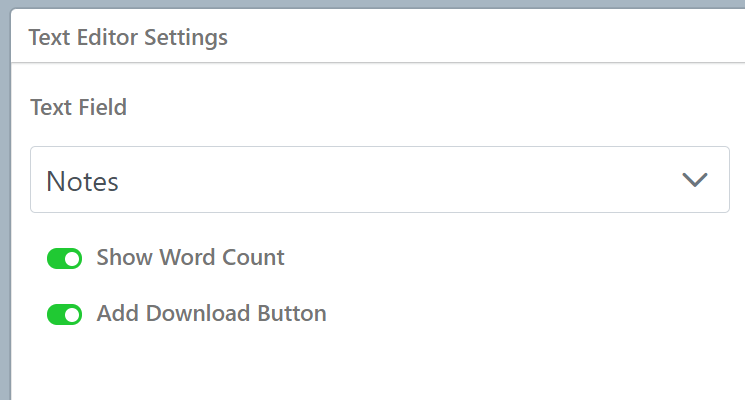Open the Text Field dropdown
Screen dimensions: 745x400
click(x=379, y=180)
